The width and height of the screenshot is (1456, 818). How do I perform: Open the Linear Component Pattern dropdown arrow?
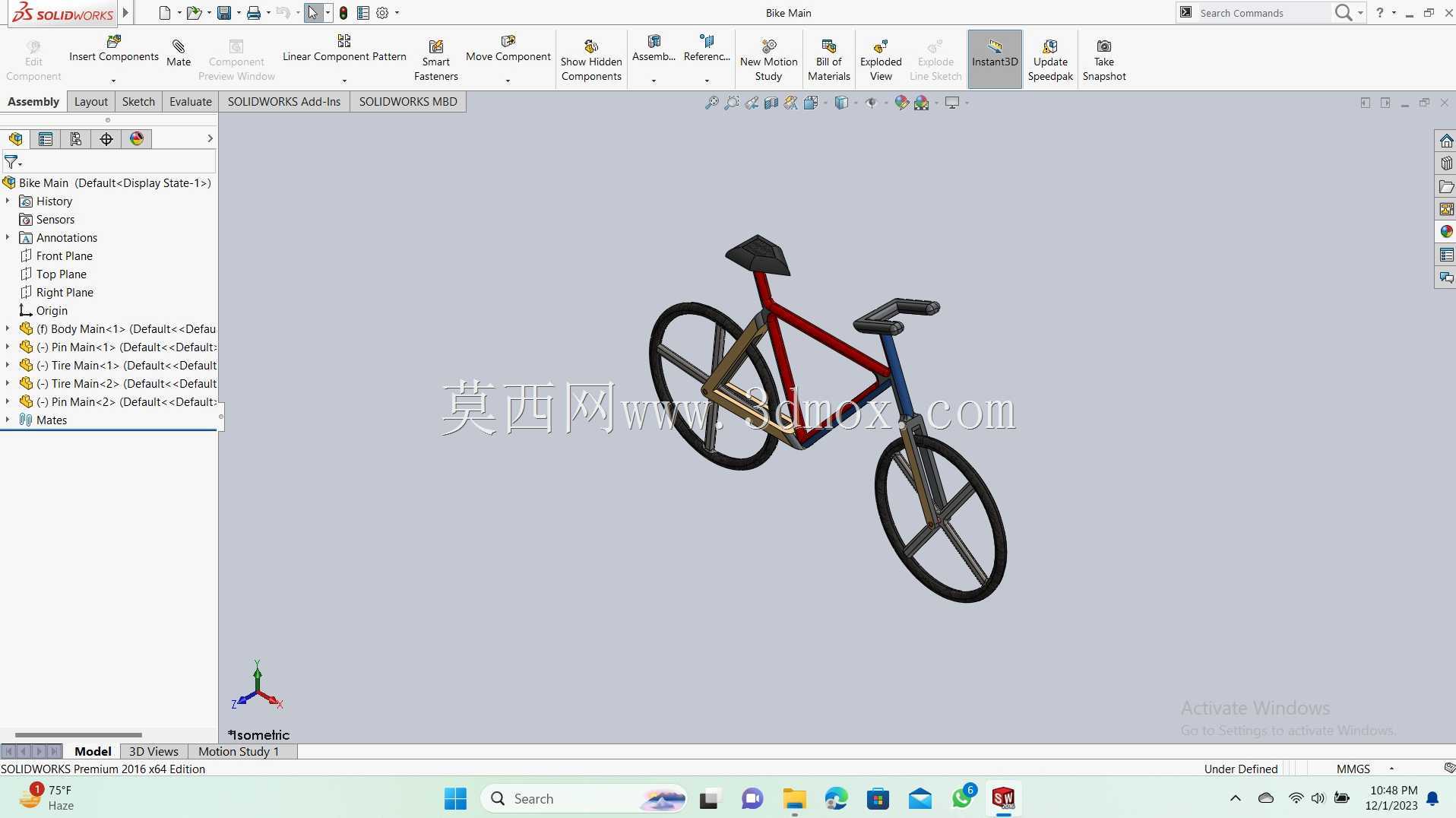pyautogui.click(x=344, y=81)
